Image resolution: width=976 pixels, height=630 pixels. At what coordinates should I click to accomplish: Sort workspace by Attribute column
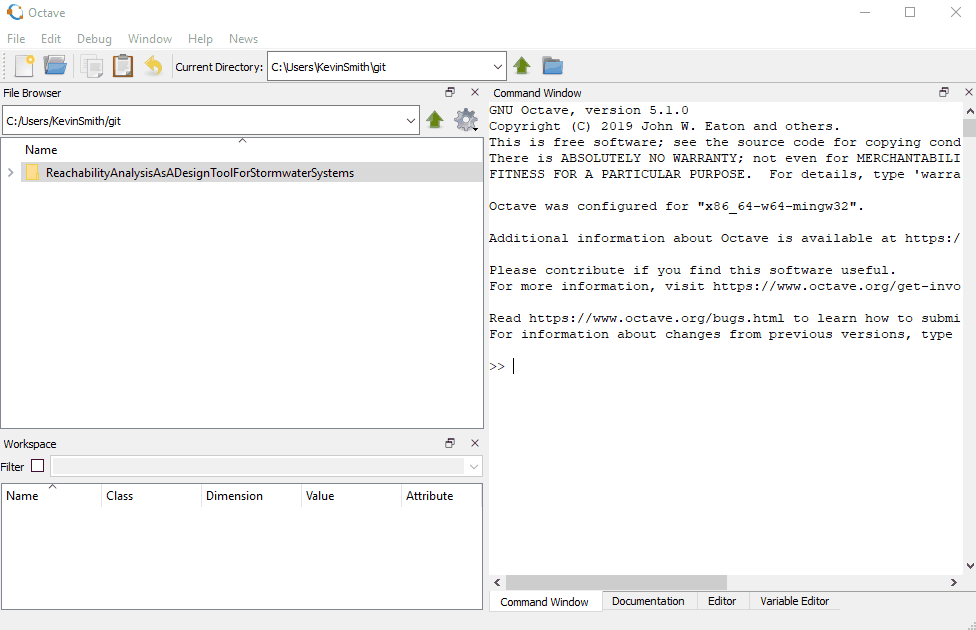[441, 496]
